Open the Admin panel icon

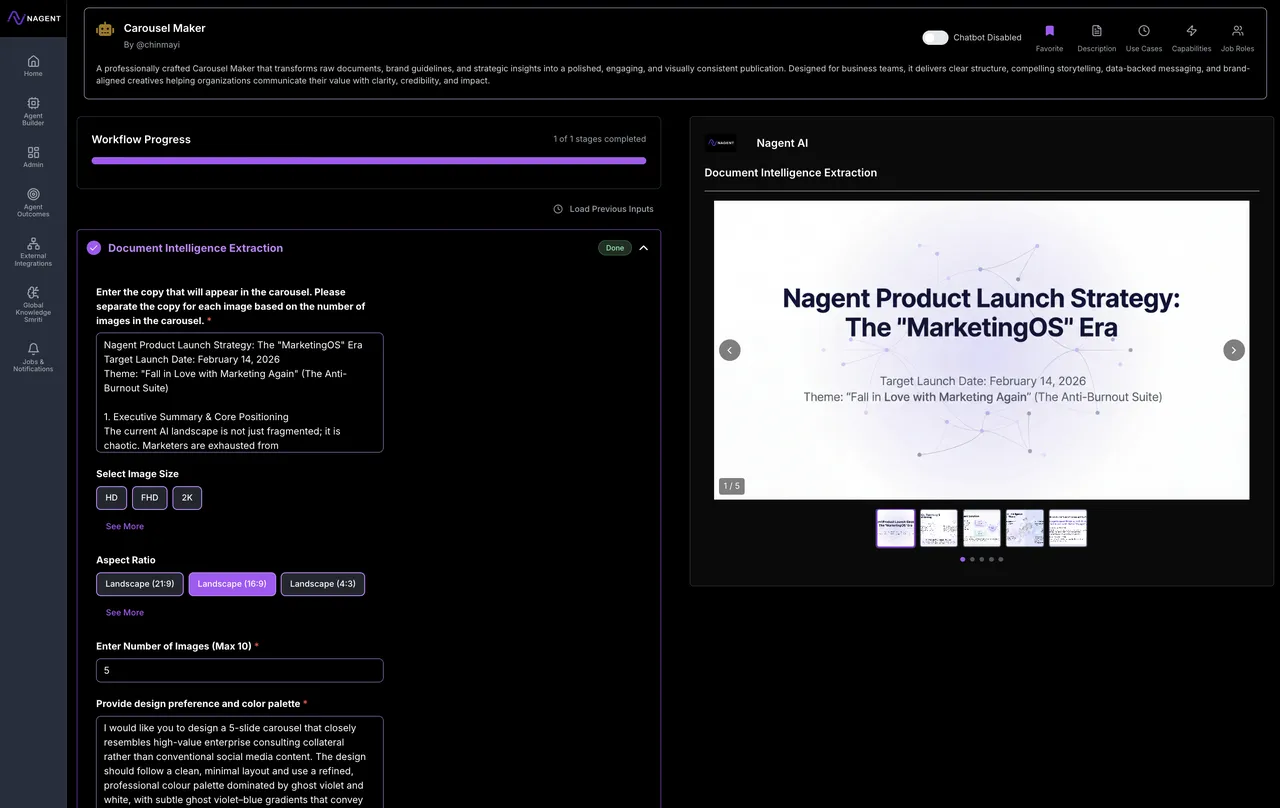(33, 153)
